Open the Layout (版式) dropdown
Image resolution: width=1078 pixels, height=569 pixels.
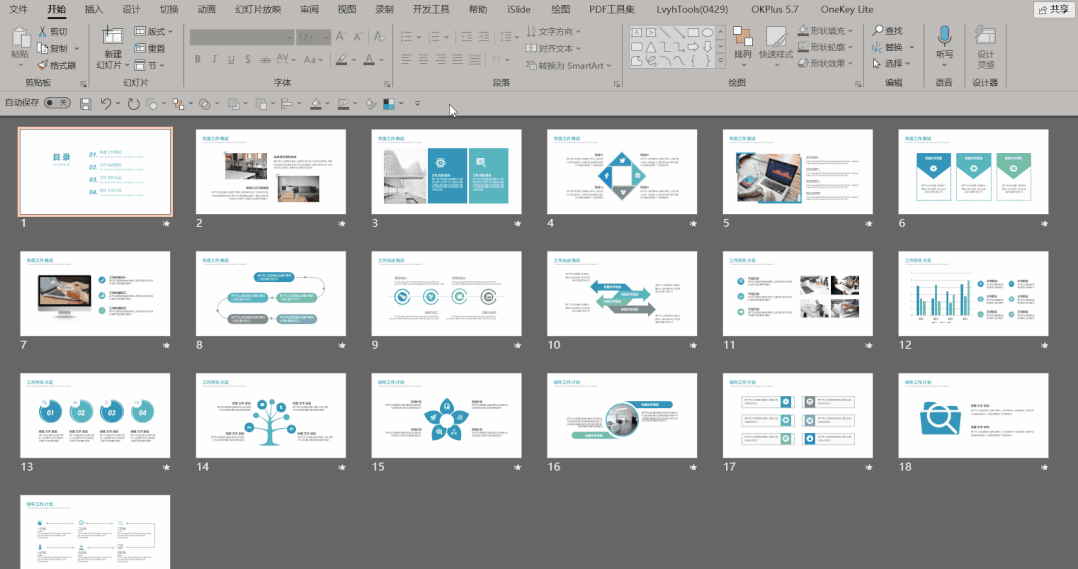[x=153, y=32]
